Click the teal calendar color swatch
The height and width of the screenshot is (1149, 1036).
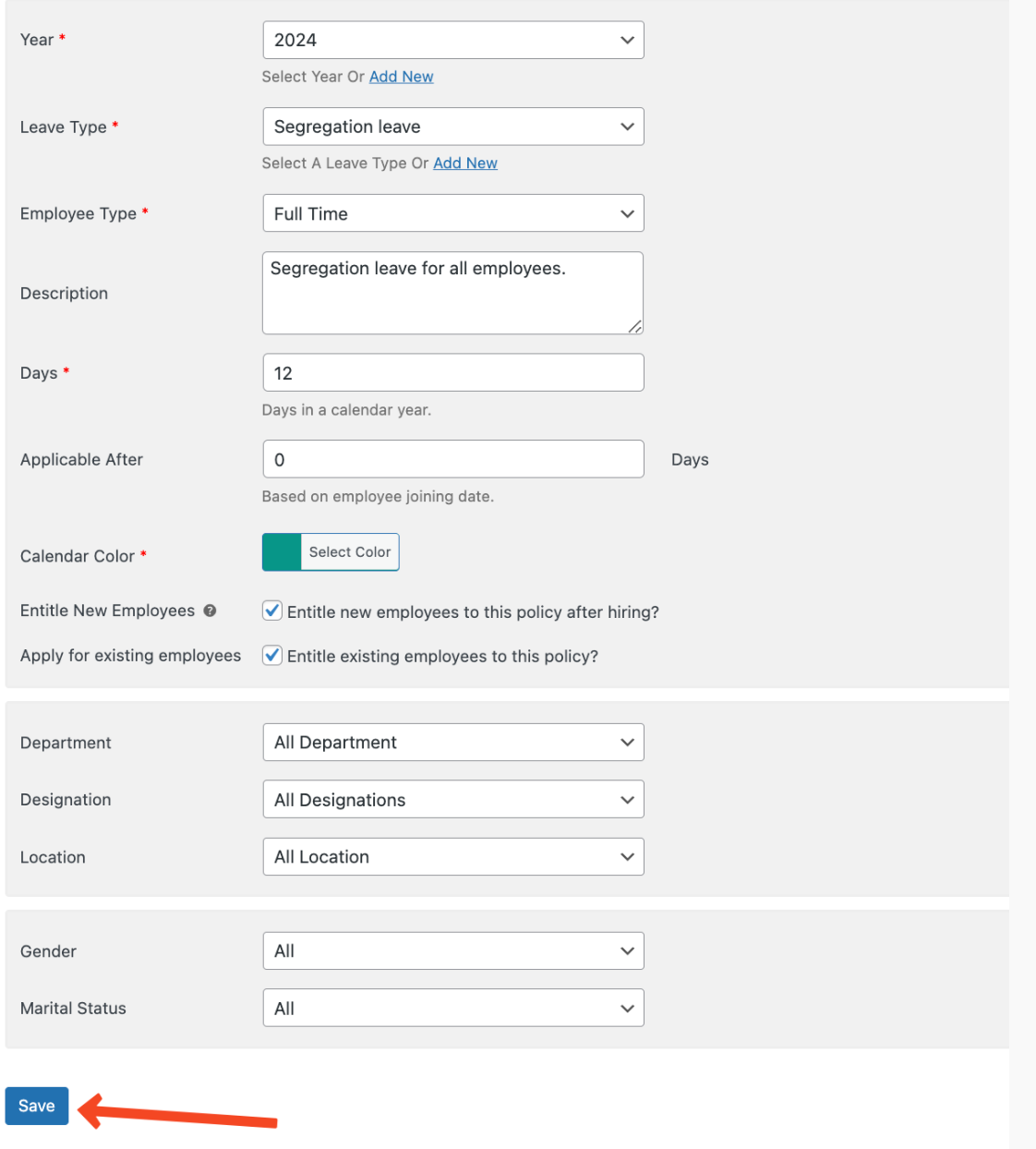point(282,552)
